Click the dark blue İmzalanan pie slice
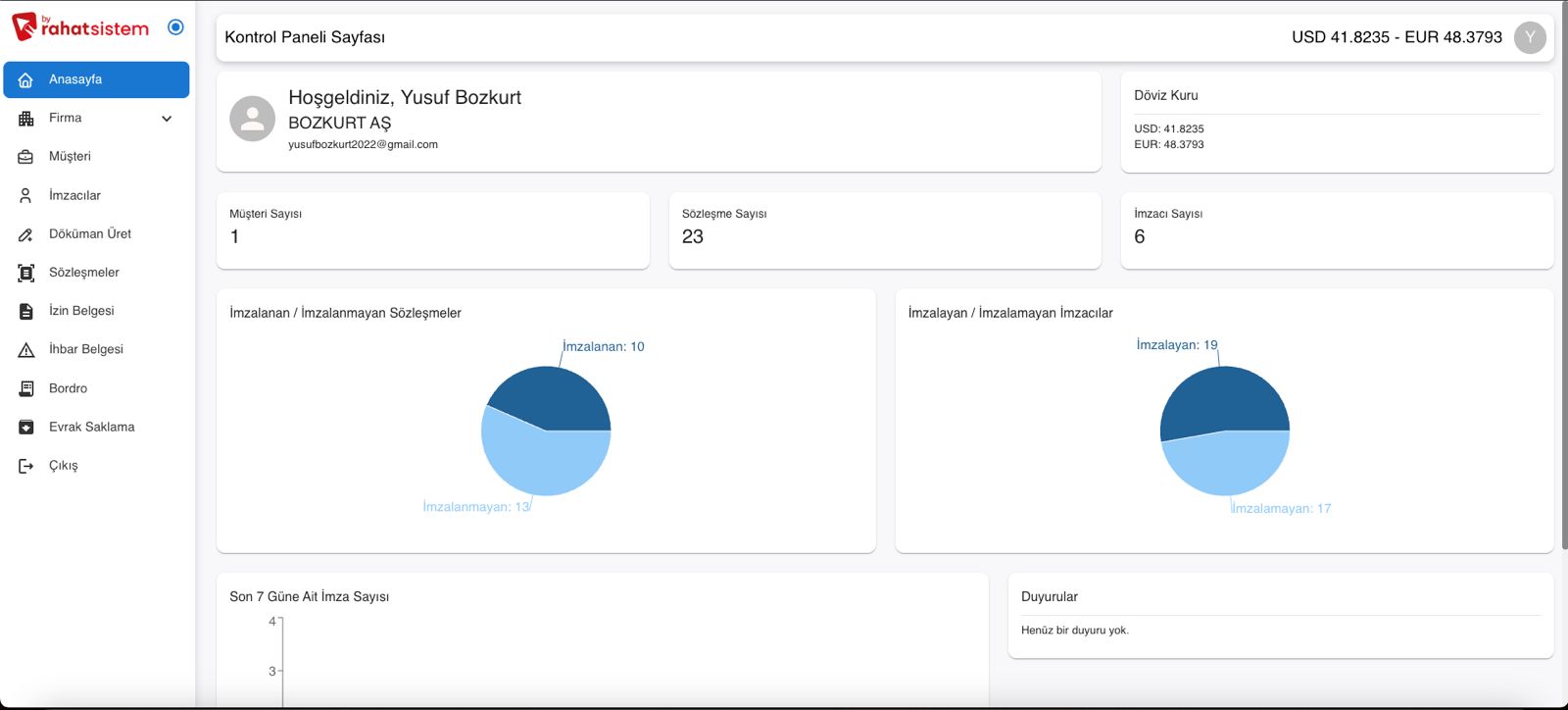 [x=554, y=397]
